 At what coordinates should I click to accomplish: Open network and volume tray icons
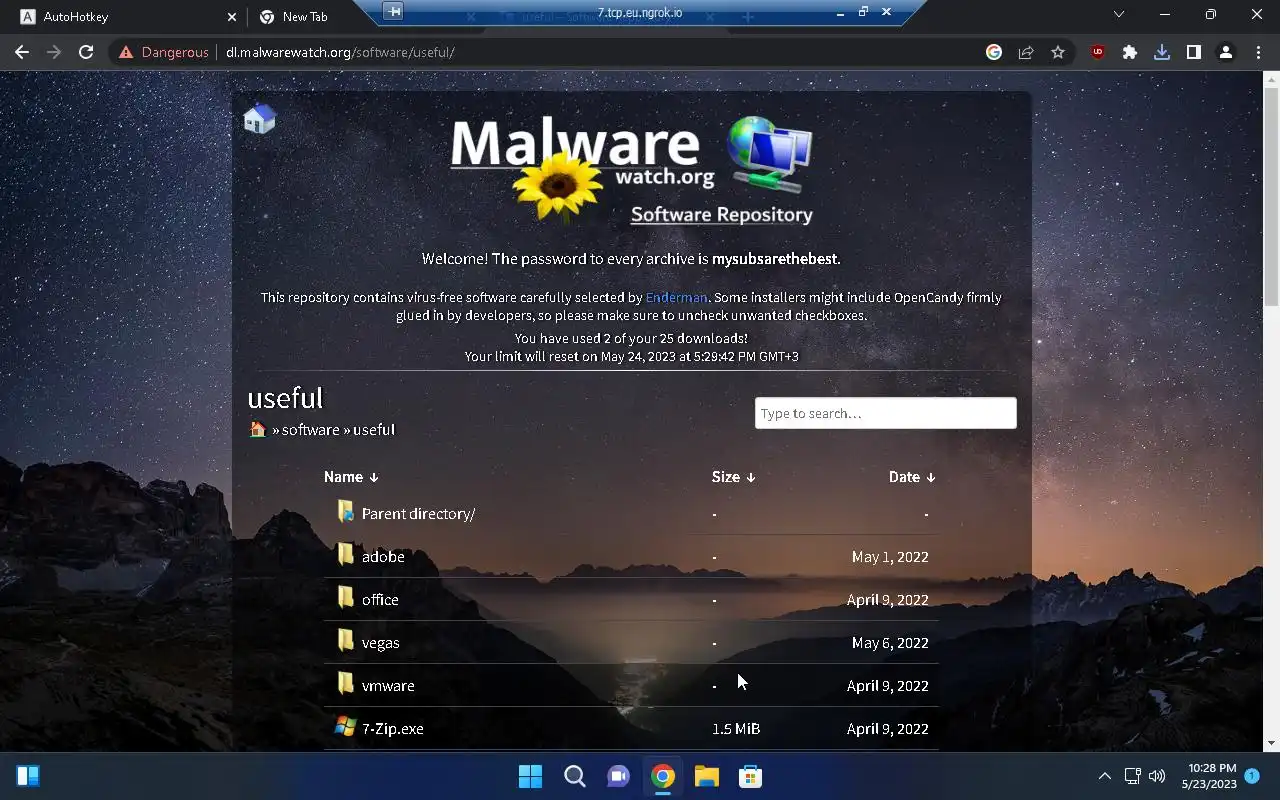pos(1144,776)
